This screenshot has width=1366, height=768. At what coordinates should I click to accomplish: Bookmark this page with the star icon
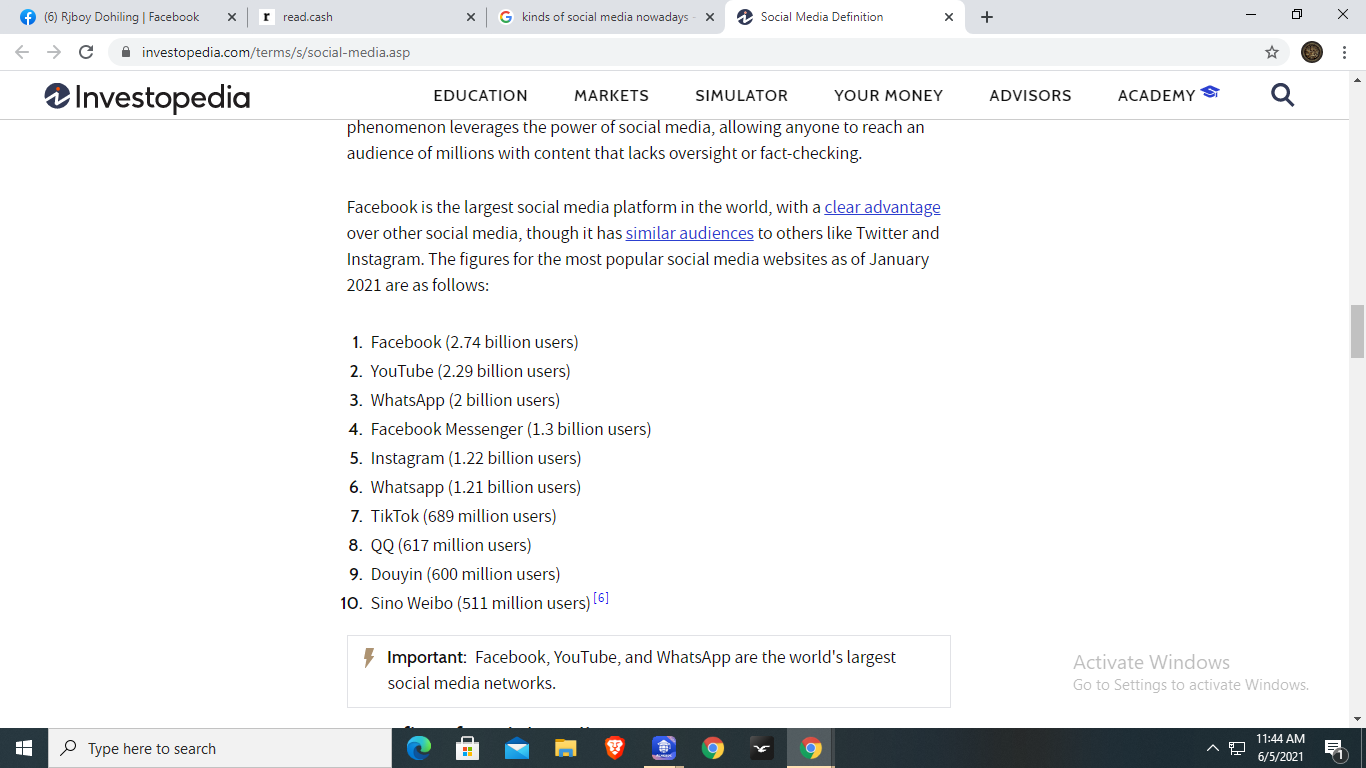tap(1272, 52)
